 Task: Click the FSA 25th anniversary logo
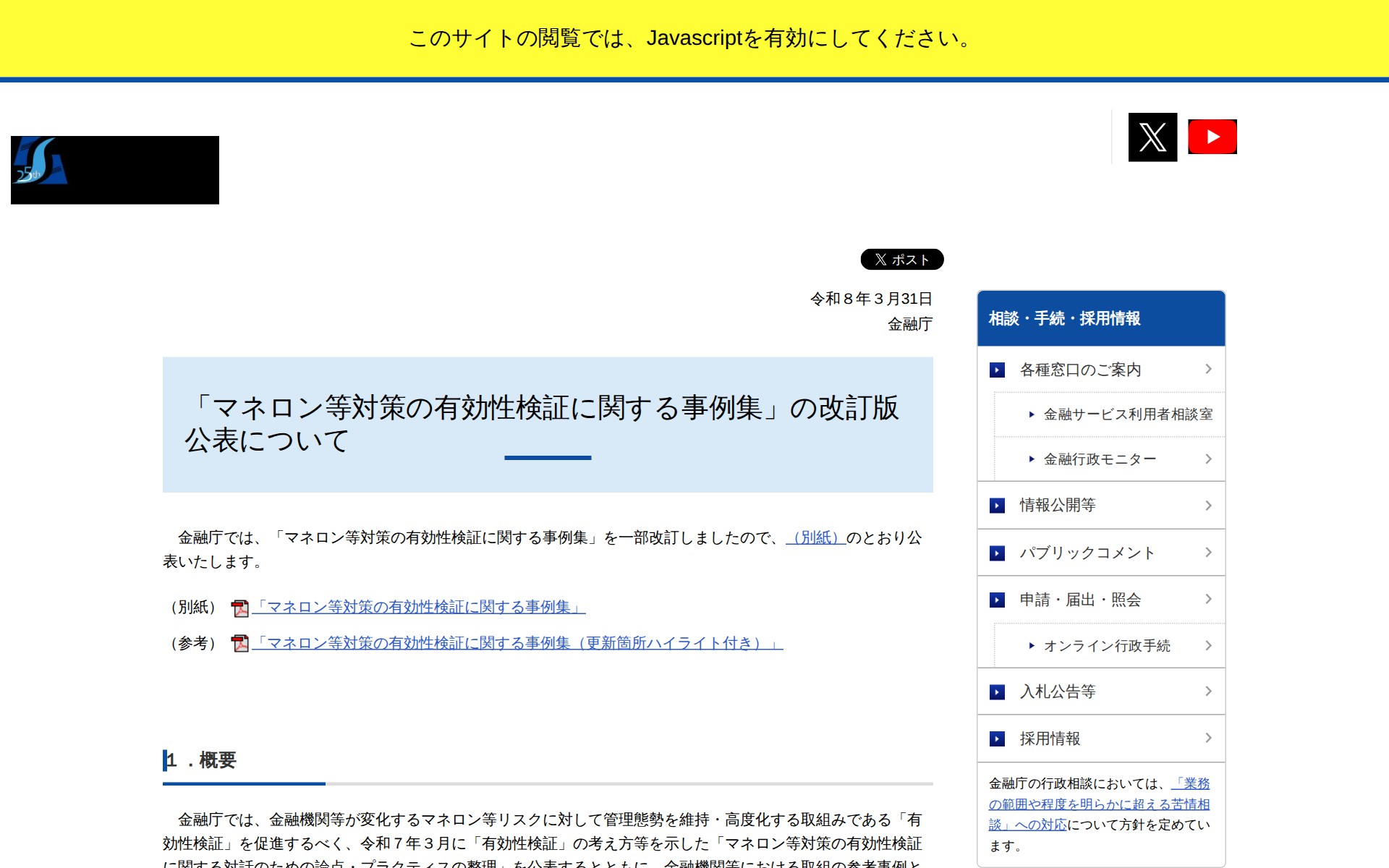(114, 170)
